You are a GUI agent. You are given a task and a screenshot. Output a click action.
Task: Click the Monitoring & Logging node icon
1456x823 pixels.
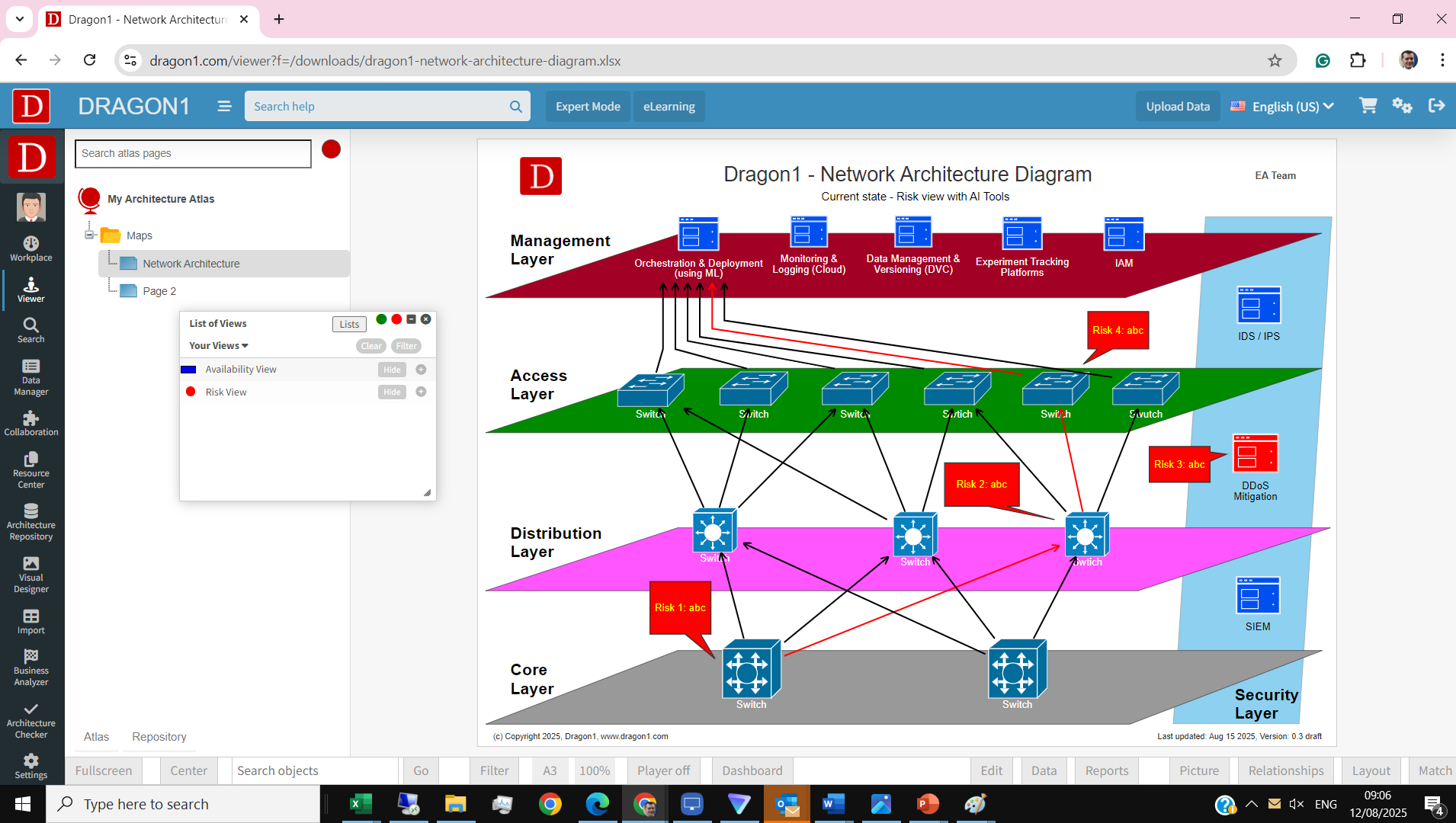(x=809, y=231)
